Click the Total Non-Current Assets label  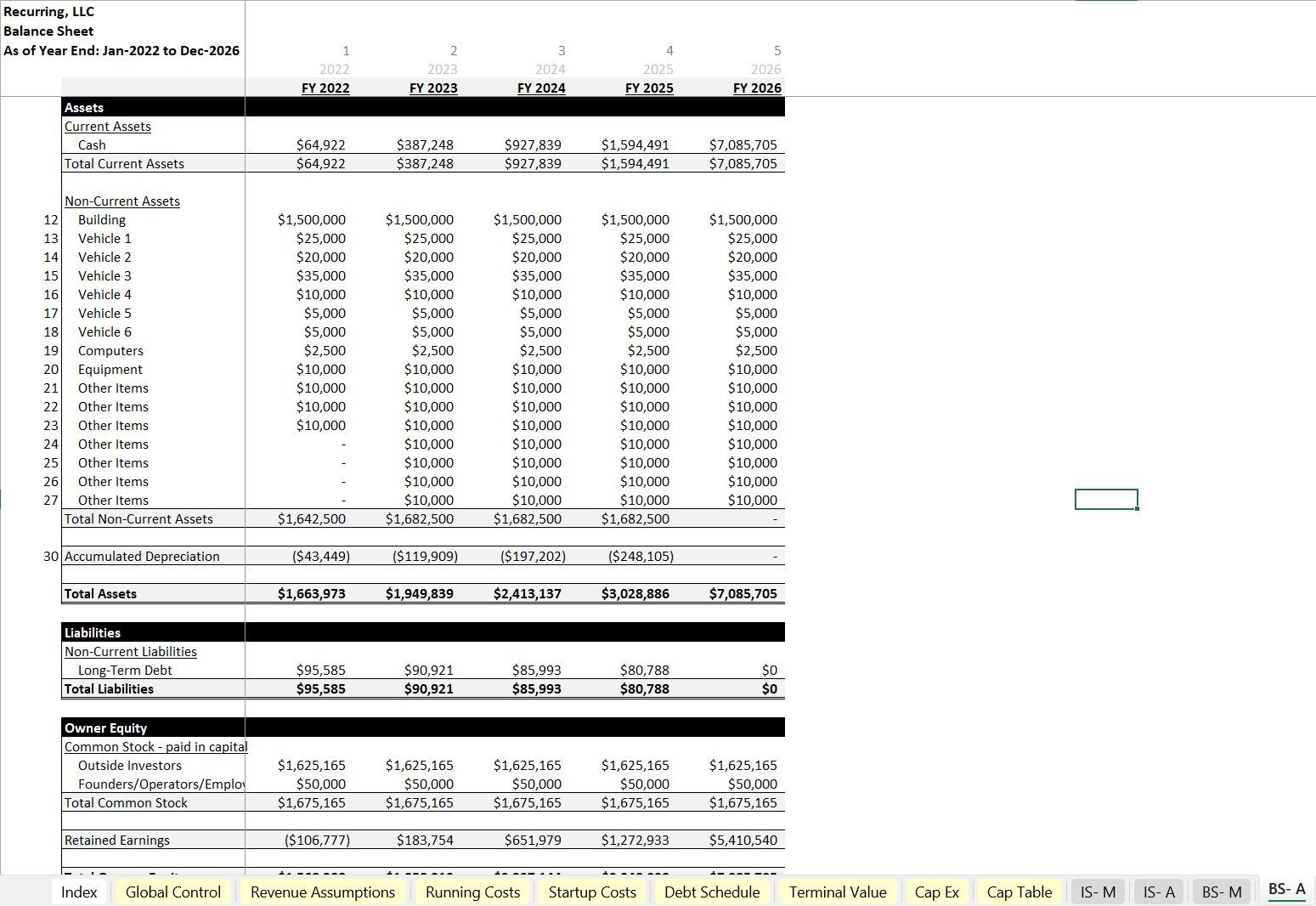[x=138, y=518]
